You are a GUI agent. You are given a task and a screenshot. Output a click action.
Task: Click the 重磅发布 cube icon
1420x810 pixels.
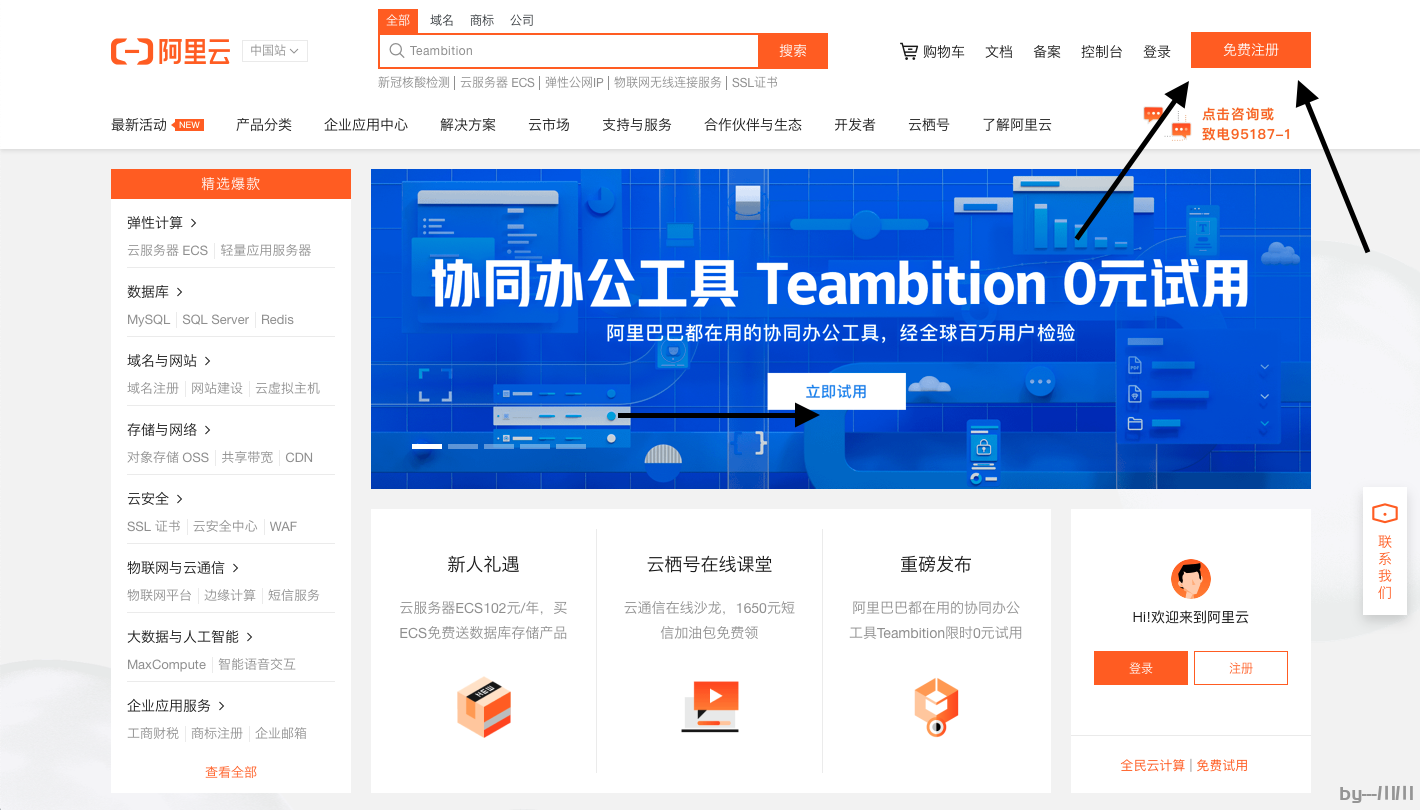936,707
